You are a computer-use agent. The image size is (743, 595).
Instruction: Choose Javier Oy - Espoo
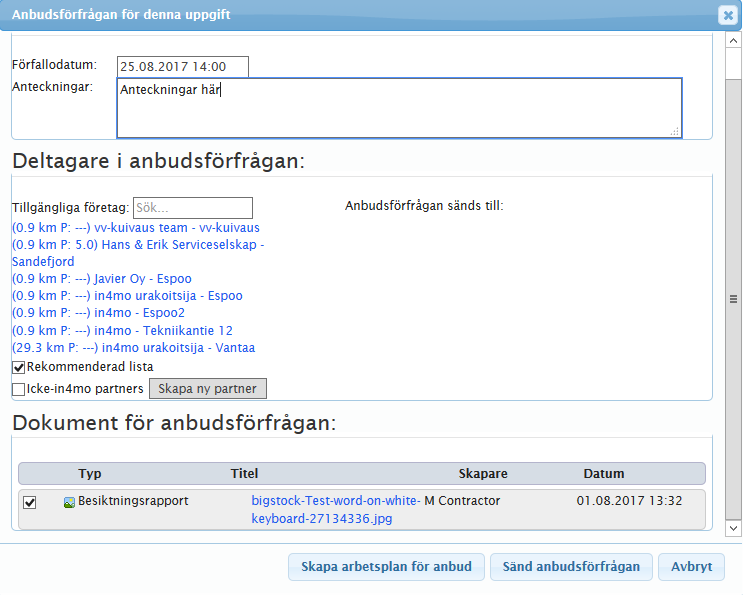click(x=102, y=279)
